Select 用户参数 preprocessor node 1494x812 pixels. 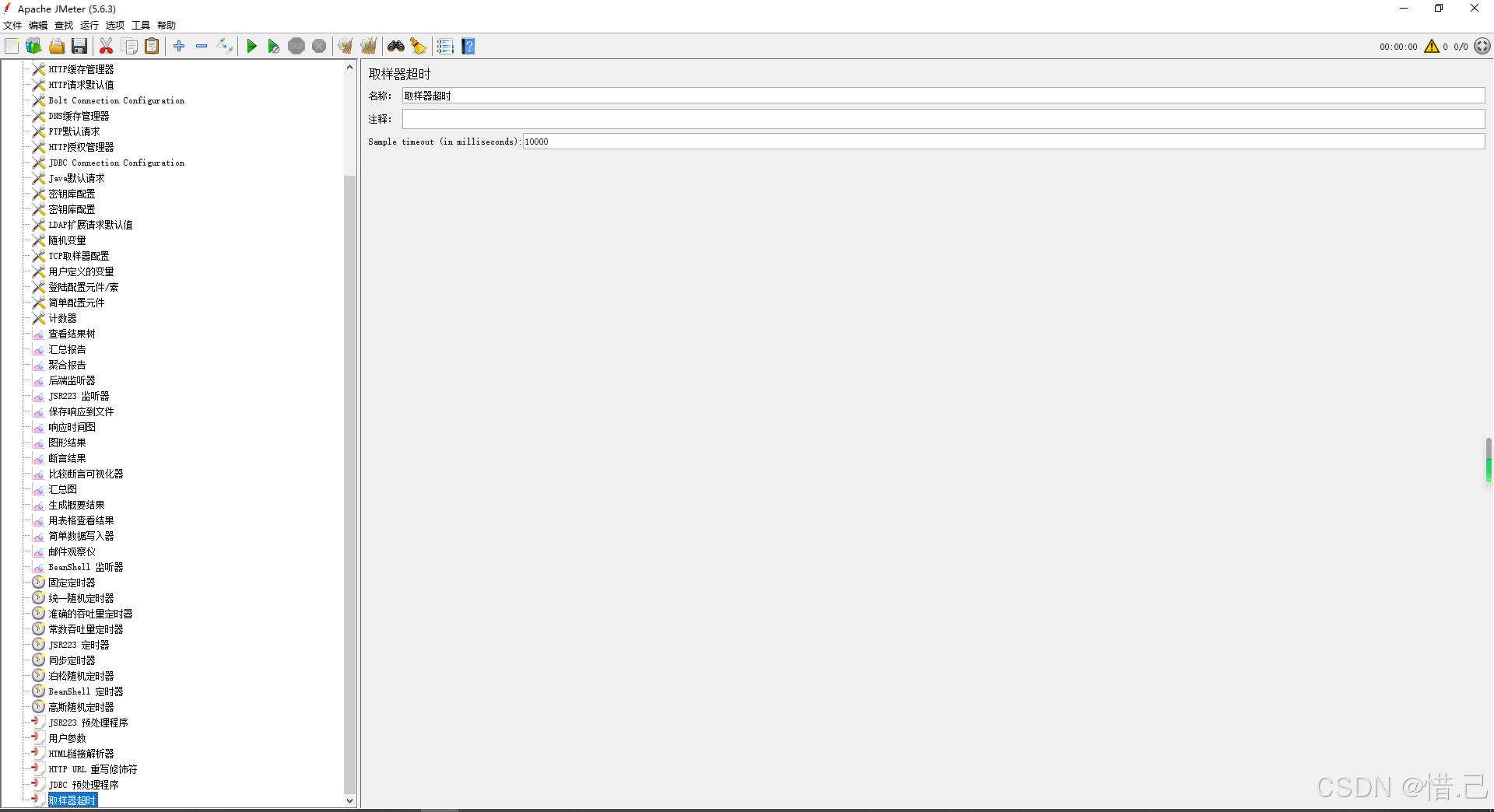coord(67,738)
